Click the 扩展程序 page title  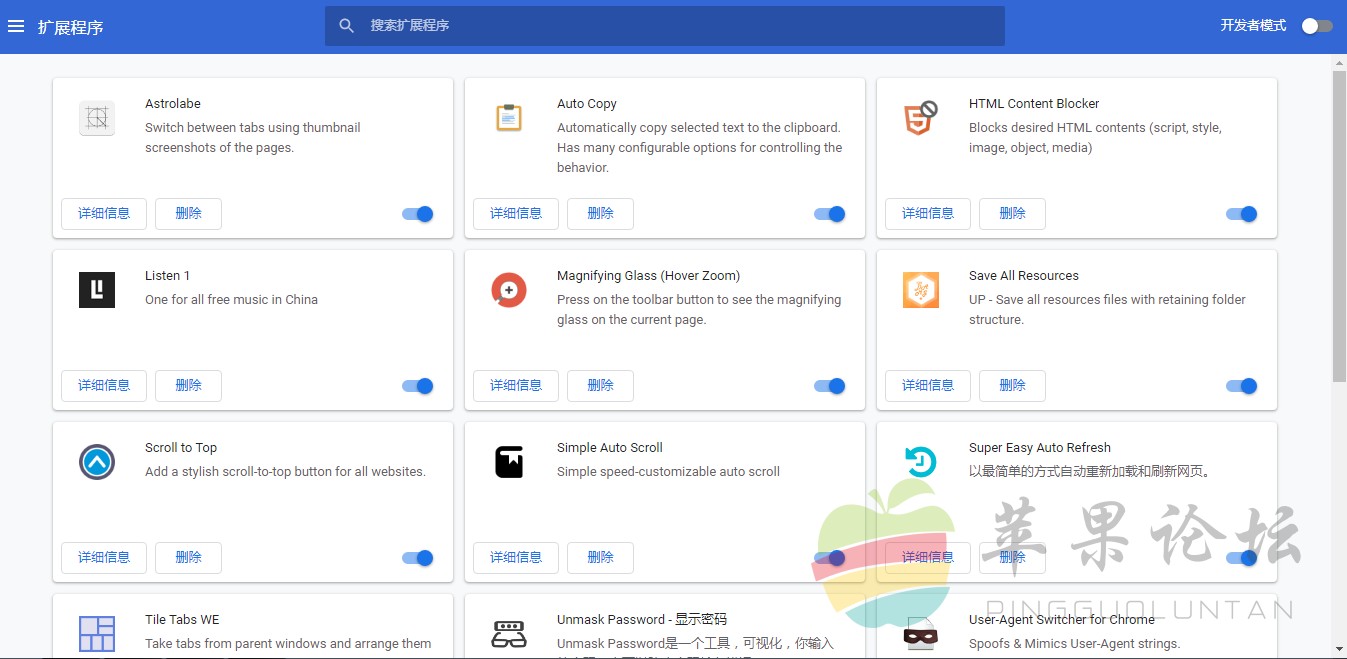coord(71,27)
